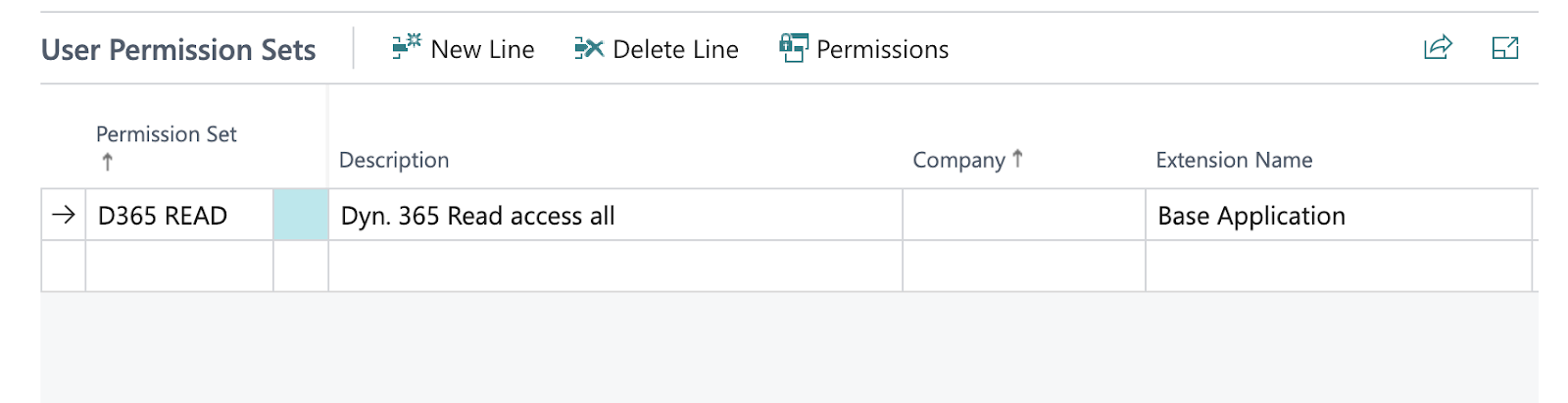This screenshot has width=1568, height=403.
Task: Select the Dyn. 365 Read access all cell
Action: [615, 215]
